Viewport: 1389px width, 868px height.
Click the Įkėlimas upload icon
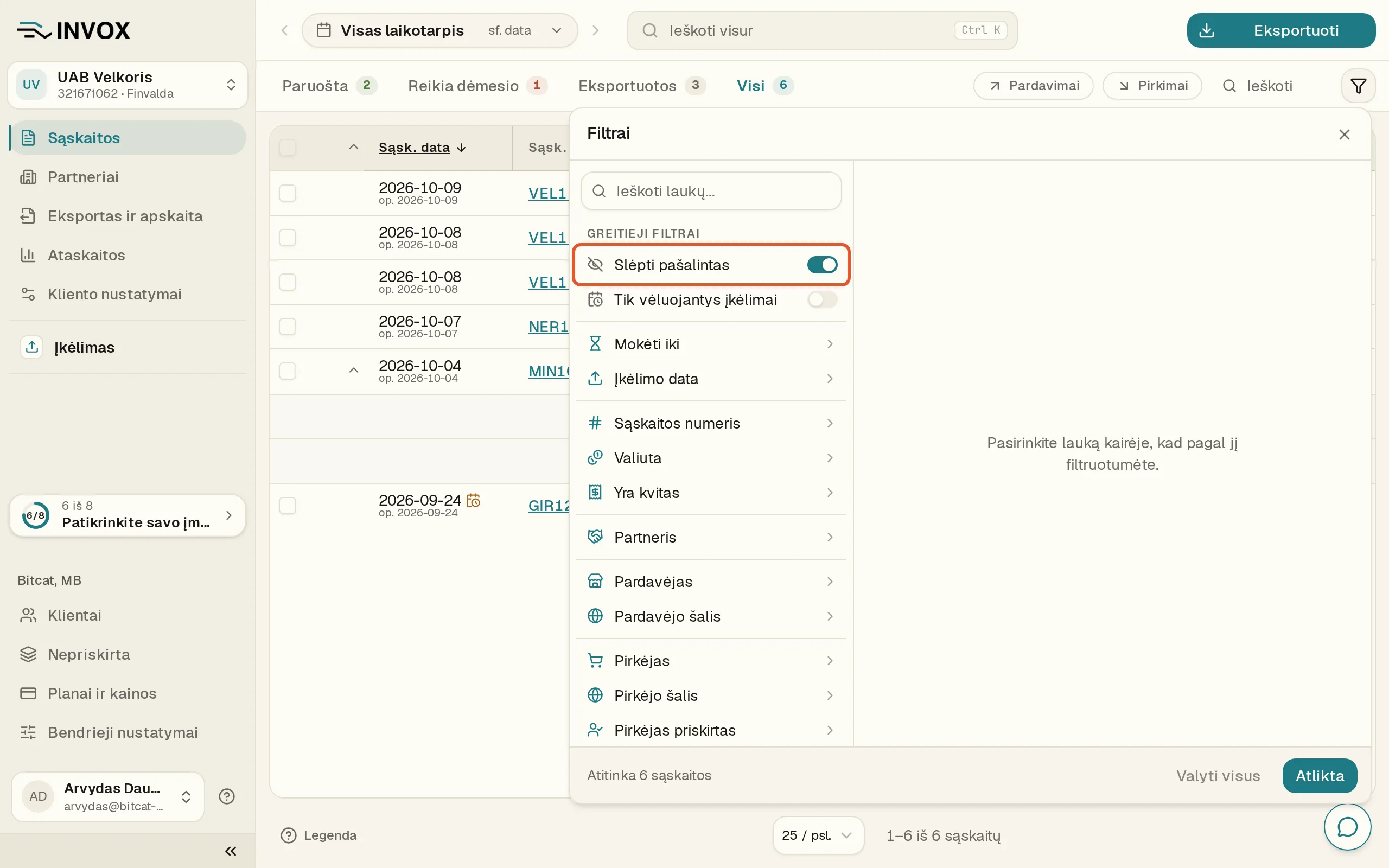pos(32,347)
